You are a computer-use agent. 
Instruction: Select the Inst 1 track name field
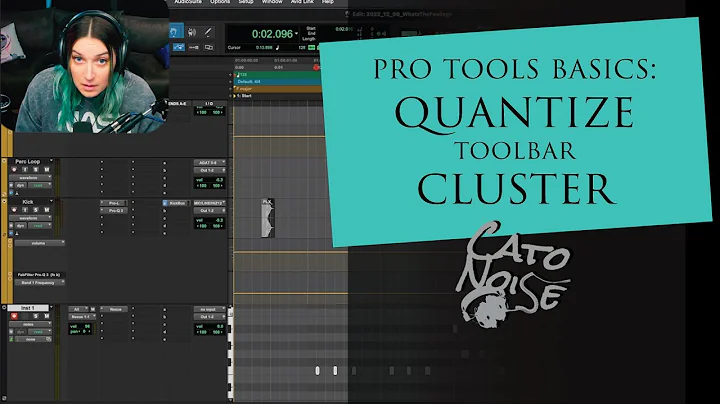[28, 308]
